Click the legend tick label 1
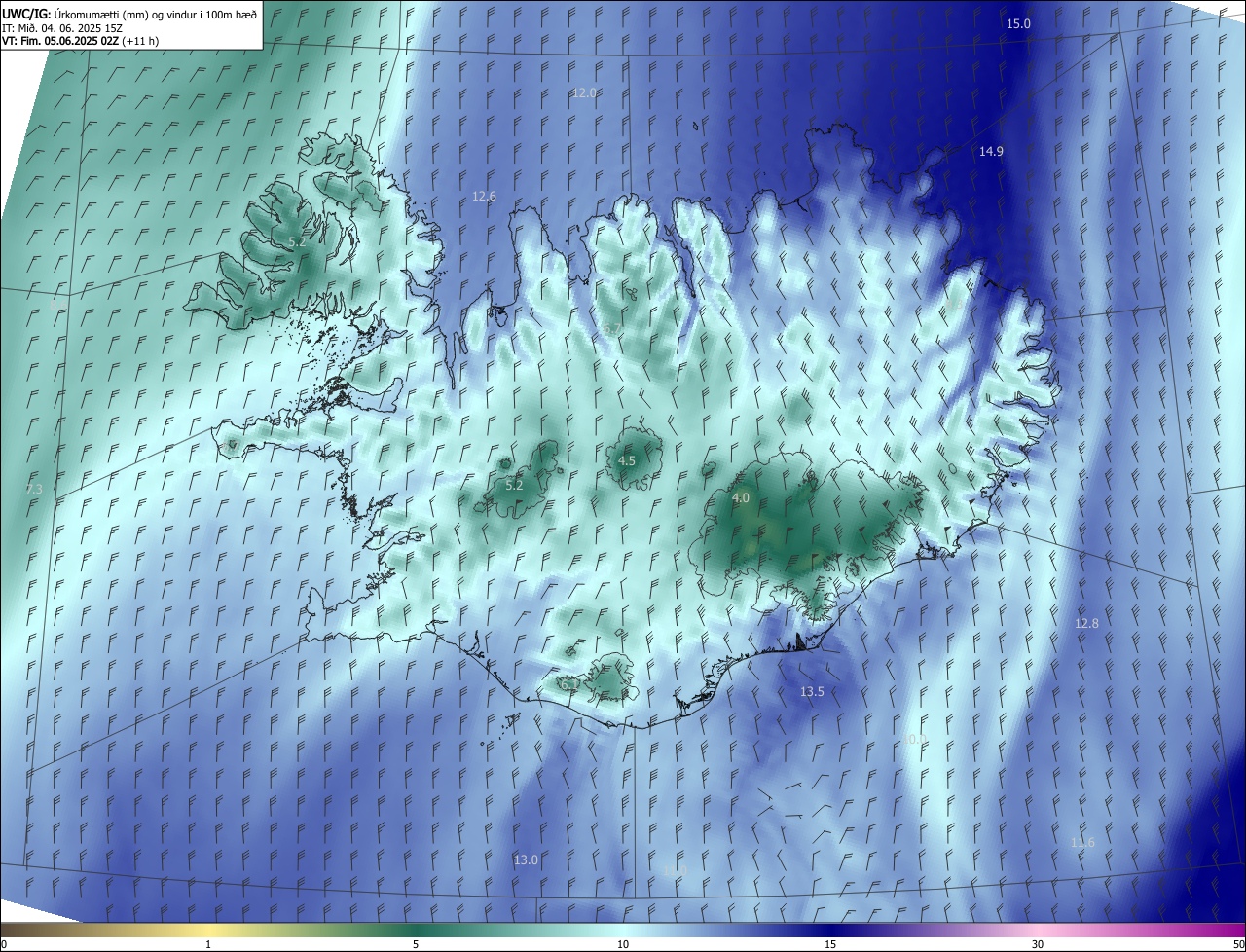The image size is (1246, 952). pyautogui.click(x=208, y=944)
